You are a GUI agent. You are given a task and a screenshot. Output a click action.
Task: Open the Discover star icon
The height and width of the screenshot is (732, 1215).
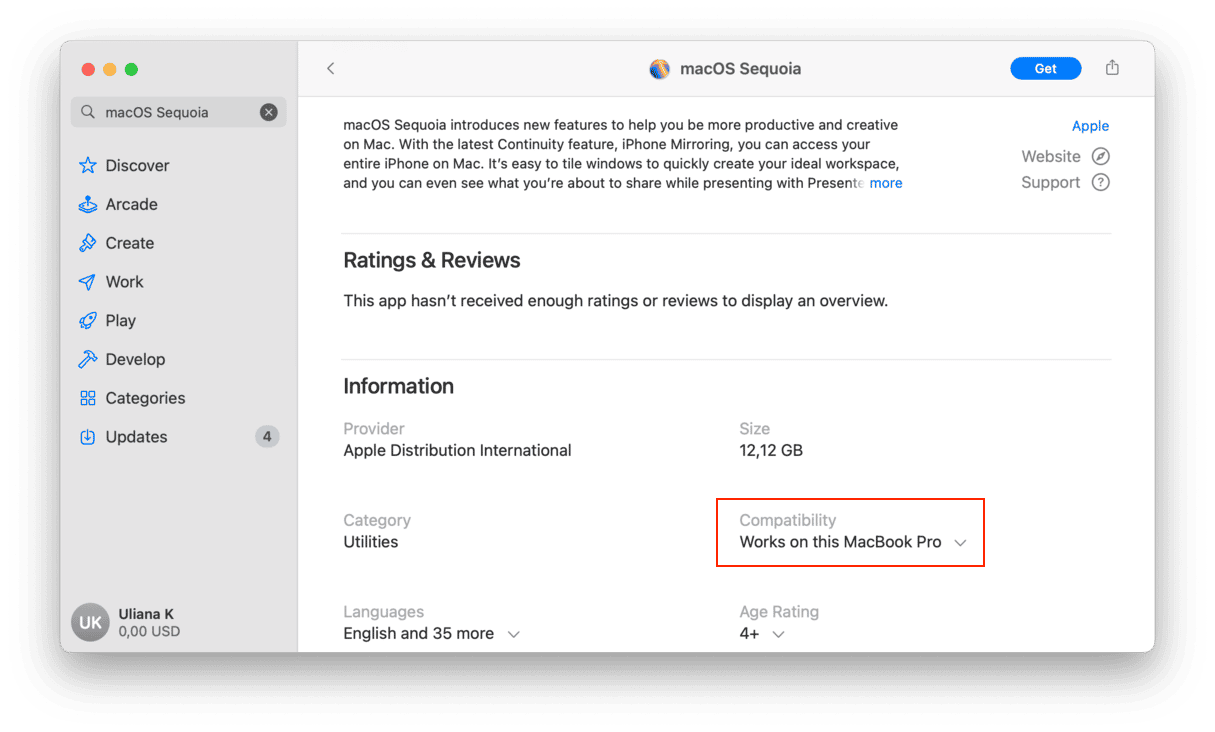pyautogui.click(x=88, y=166)
